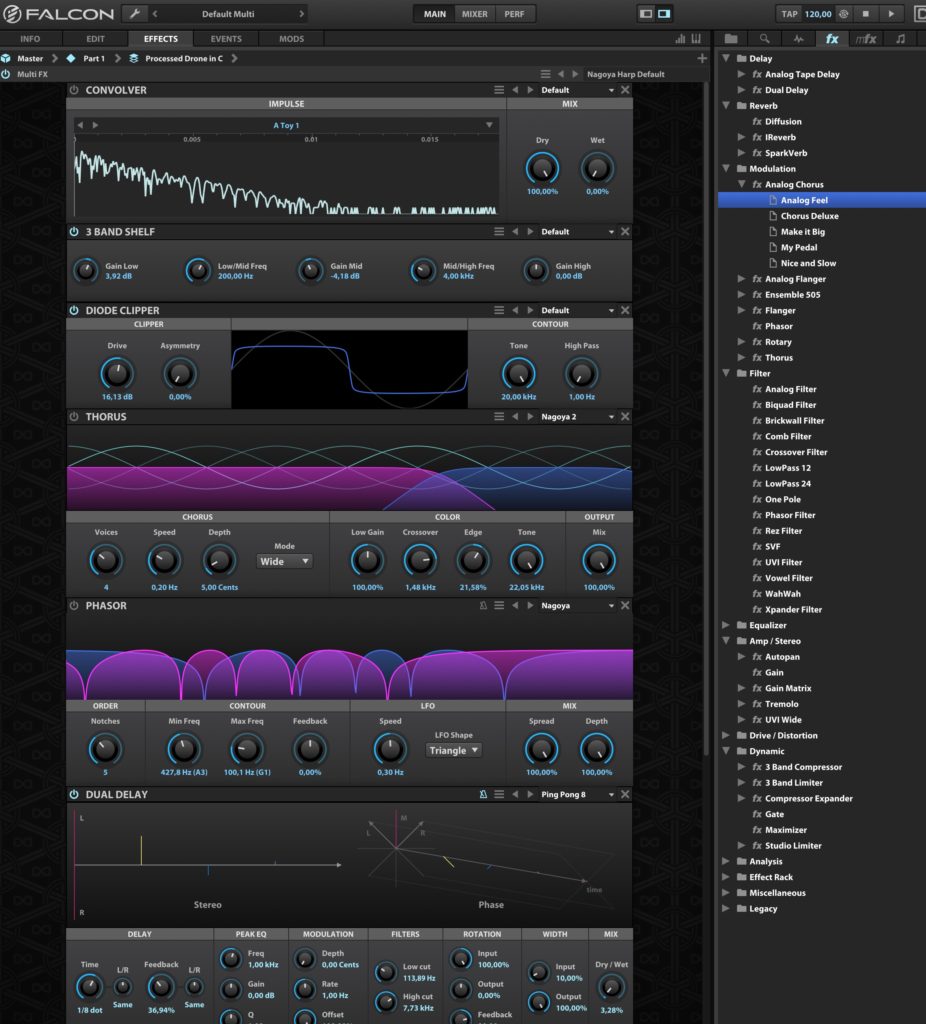Bypass the Dual Delay effect
The width and height of the screenshot is (926, 1024).
tap(74, 794)
